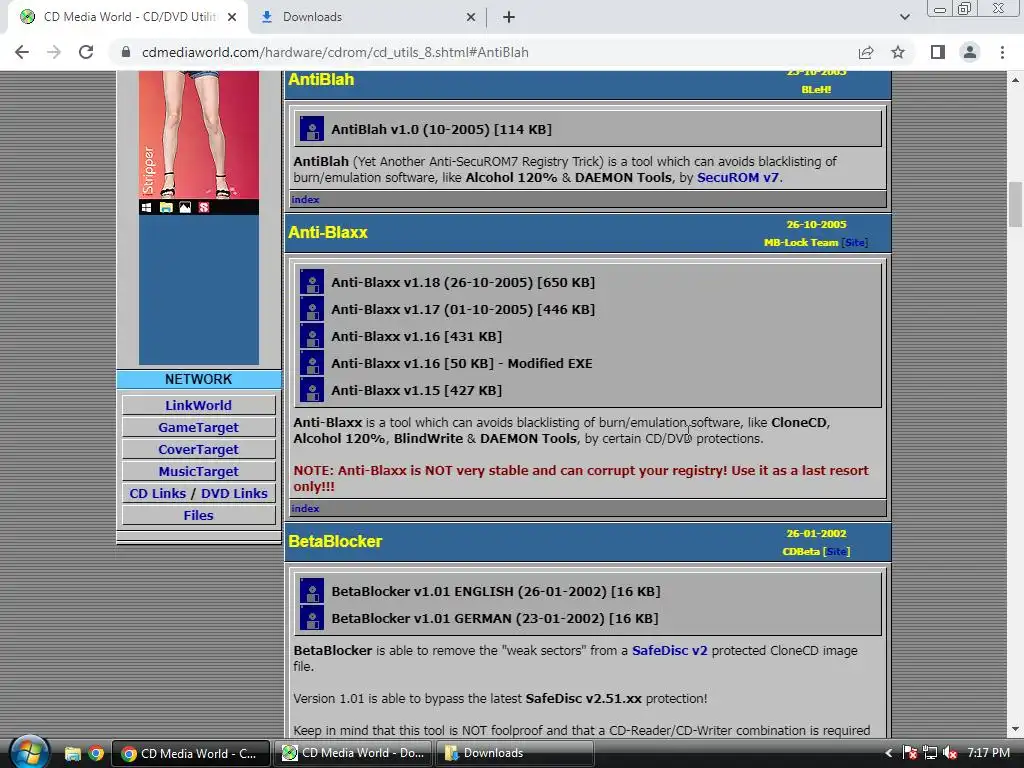Open the Windows Start orb
The height and width of the screenshot is (768, 1024).
click(x=29, y=753)
